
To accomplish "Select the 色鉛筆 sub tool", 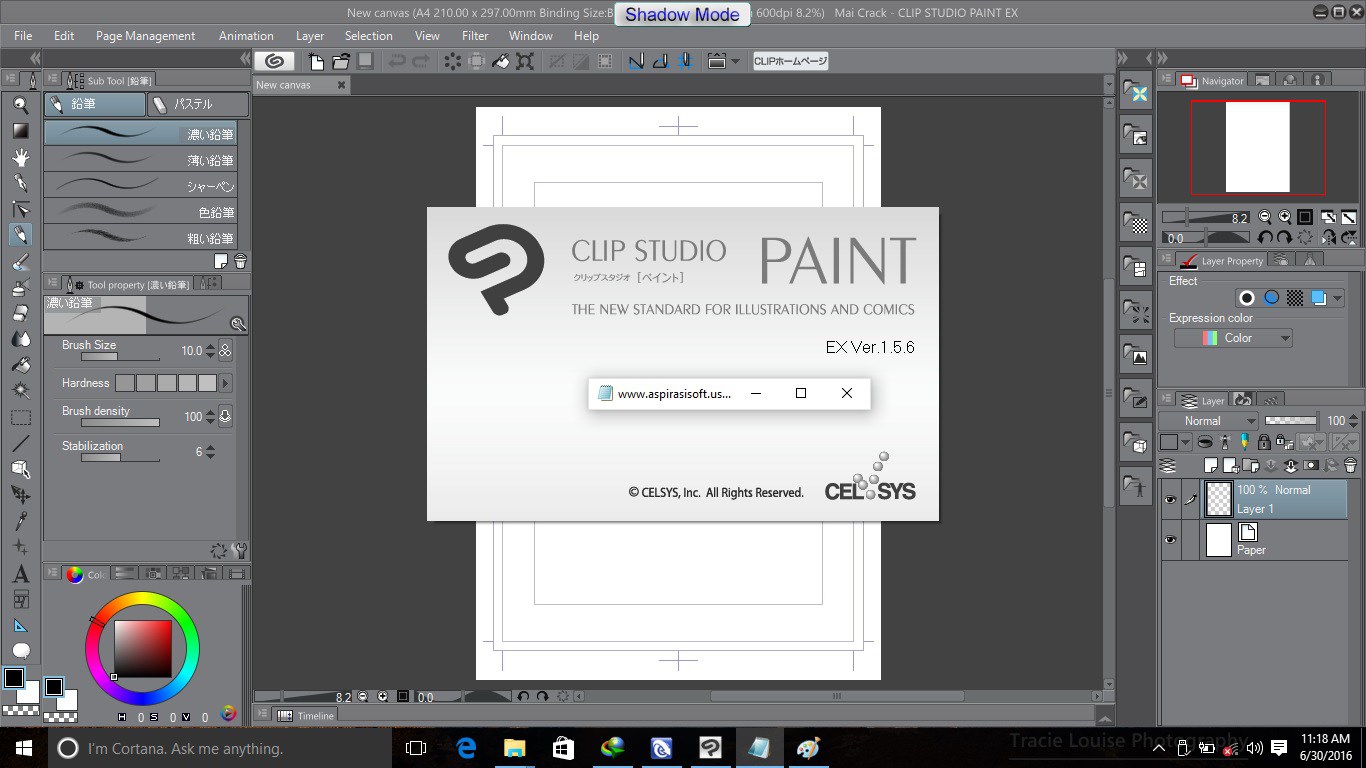I will click(x=140, y=212).
